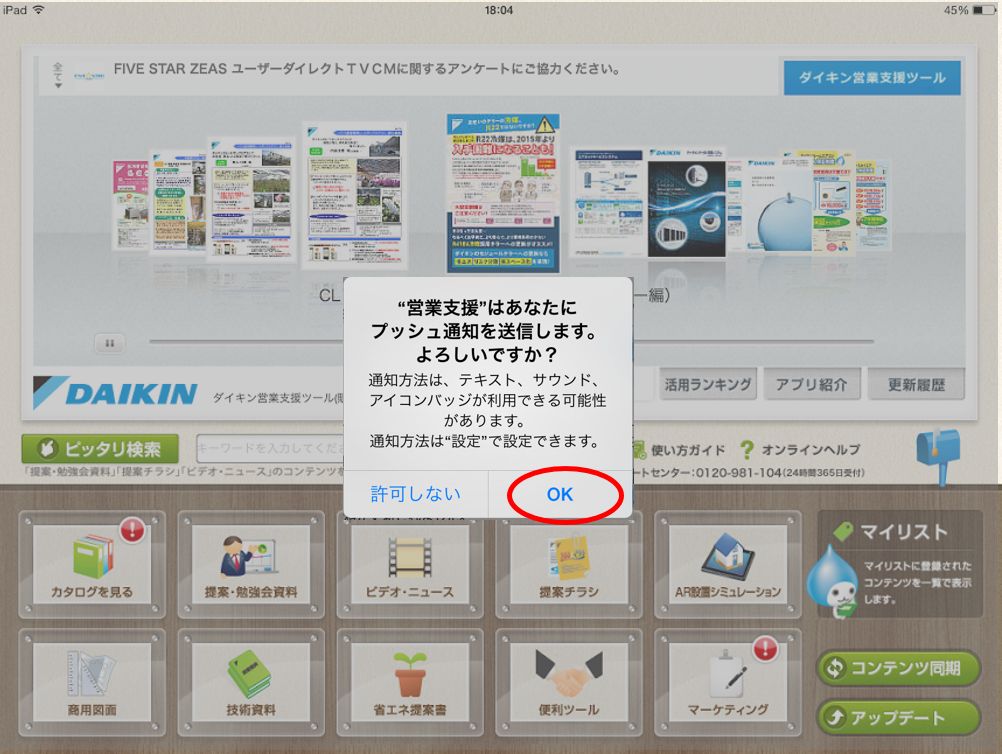Pause the carousel slideshow
The image size is (1002, 754).
pyautogui.click(x=109, y=343)
